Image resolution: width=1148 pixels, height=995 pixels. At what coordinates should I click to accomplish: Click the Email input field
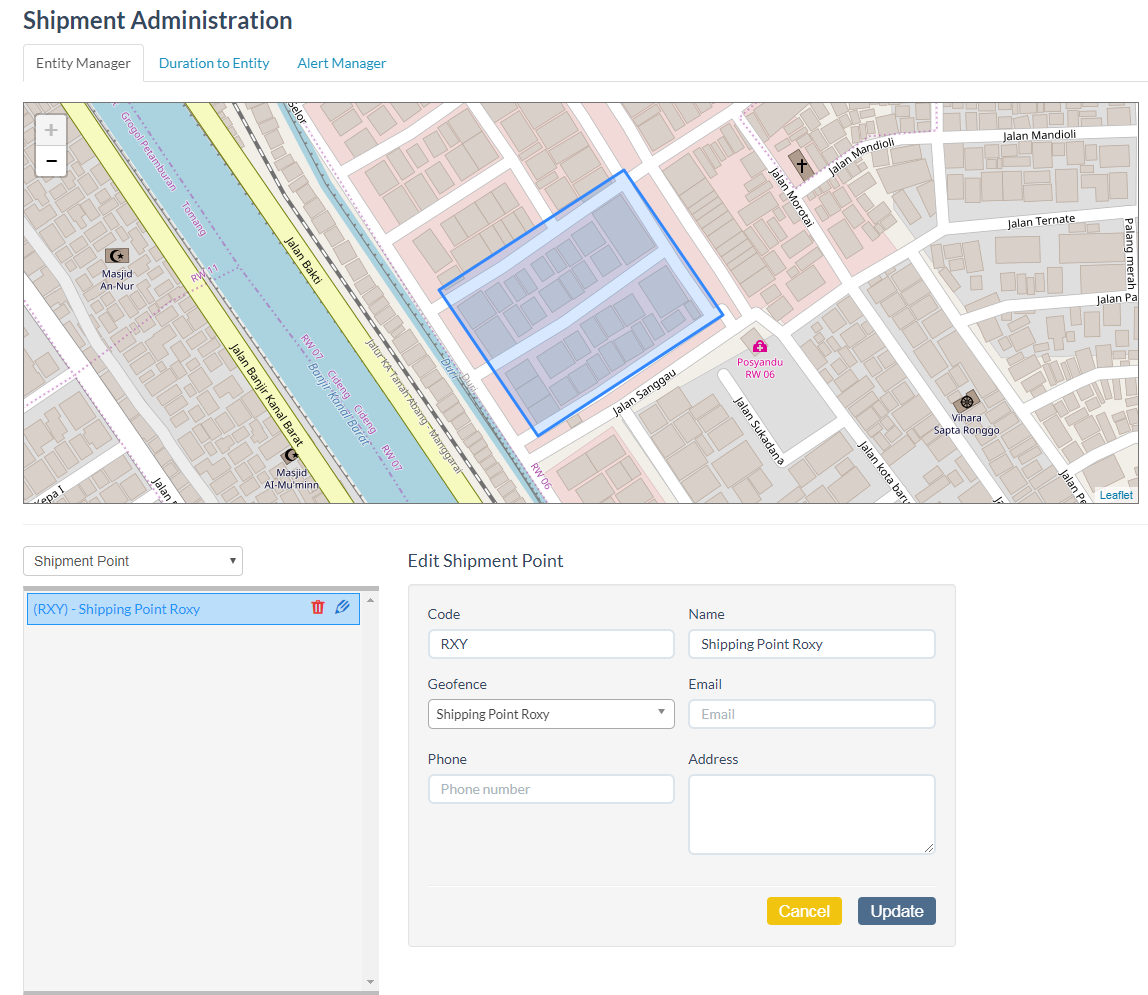coord(811,714)
